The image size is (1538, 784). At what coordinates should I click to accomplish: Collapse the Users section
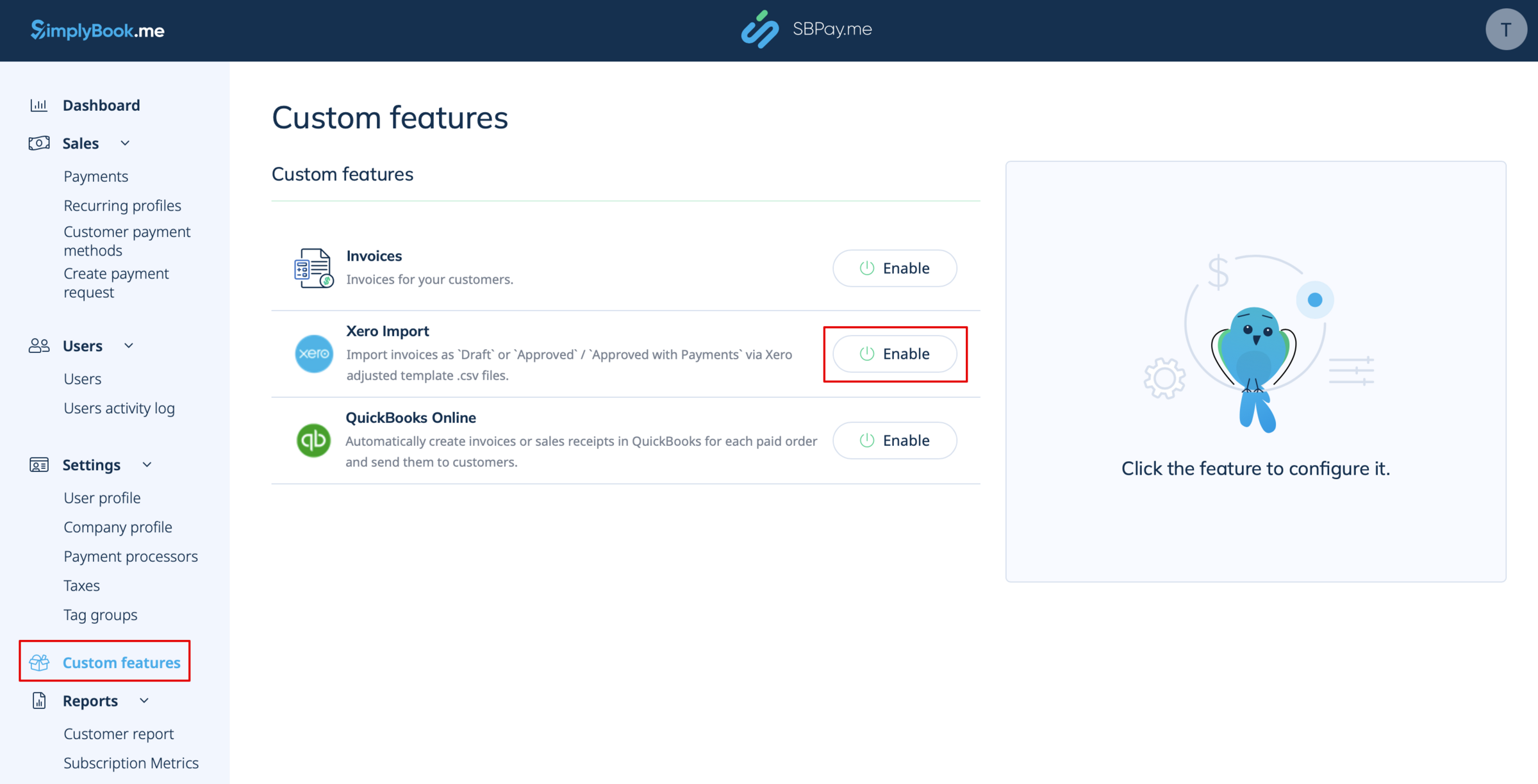(129, 345)
